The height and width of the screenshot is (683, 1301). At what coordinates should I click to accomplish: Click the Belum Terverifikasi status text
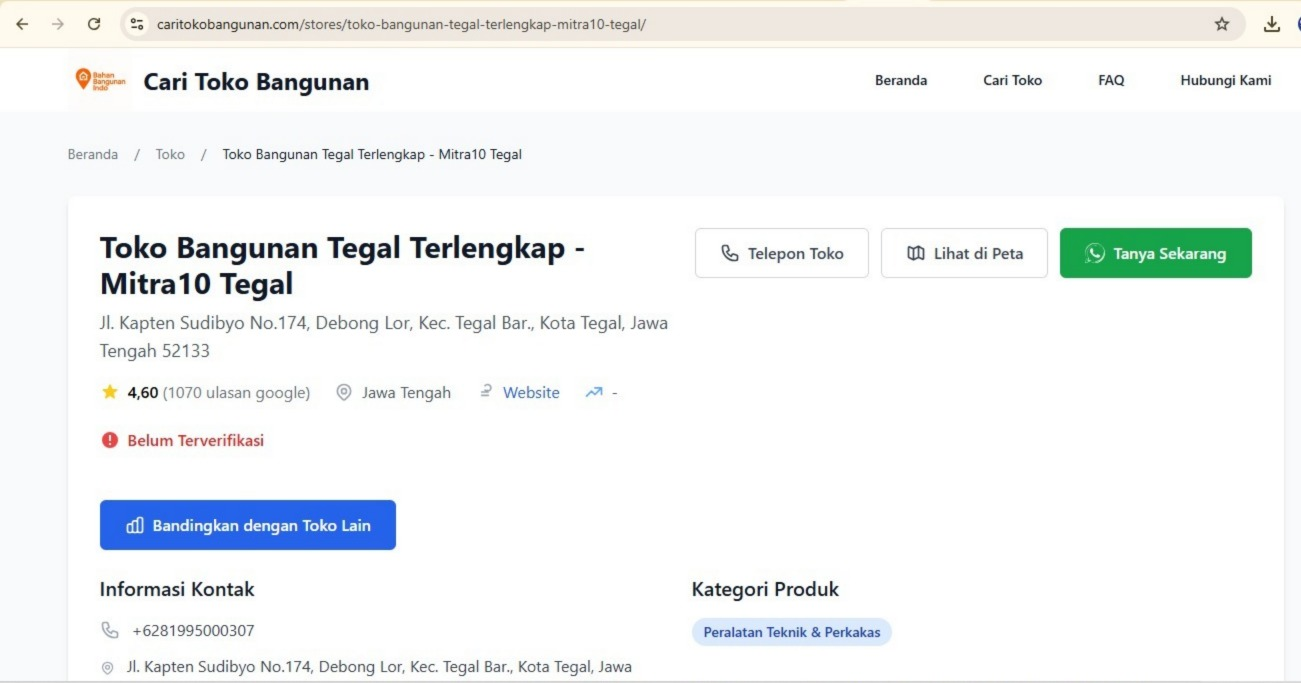[x=196, y=440]
